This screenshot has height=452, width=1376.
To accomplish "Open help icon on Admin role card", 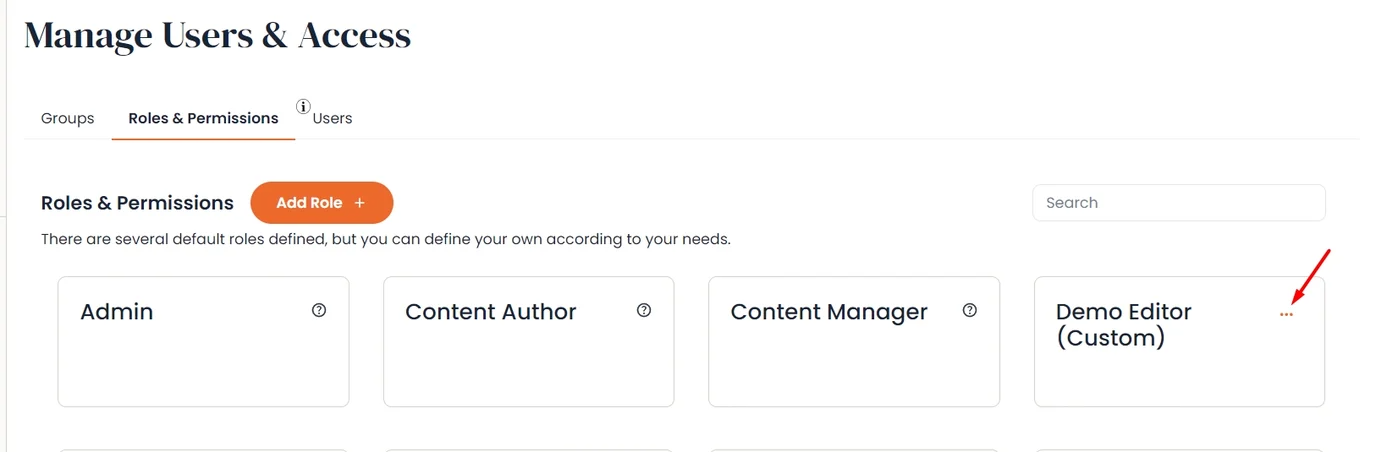I will click(x=319, y=311).
